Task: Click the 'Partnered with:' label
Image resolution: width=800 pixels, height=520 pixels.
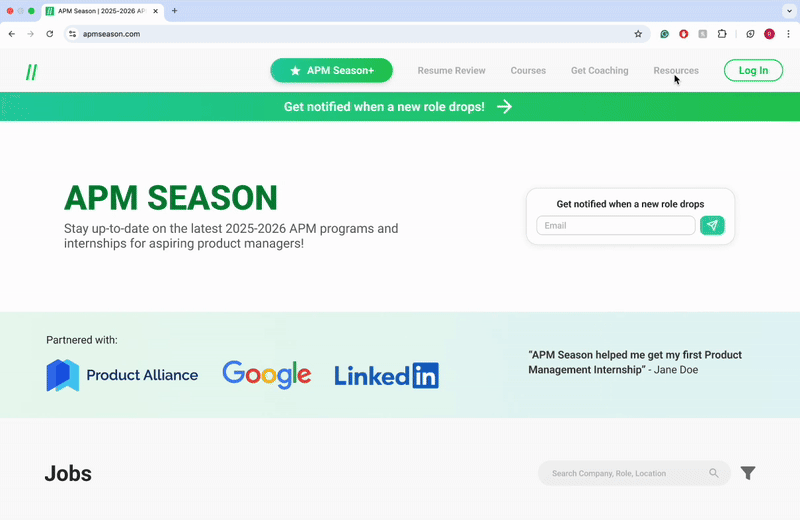Action: pyautogui.click(x=82, y=340)
